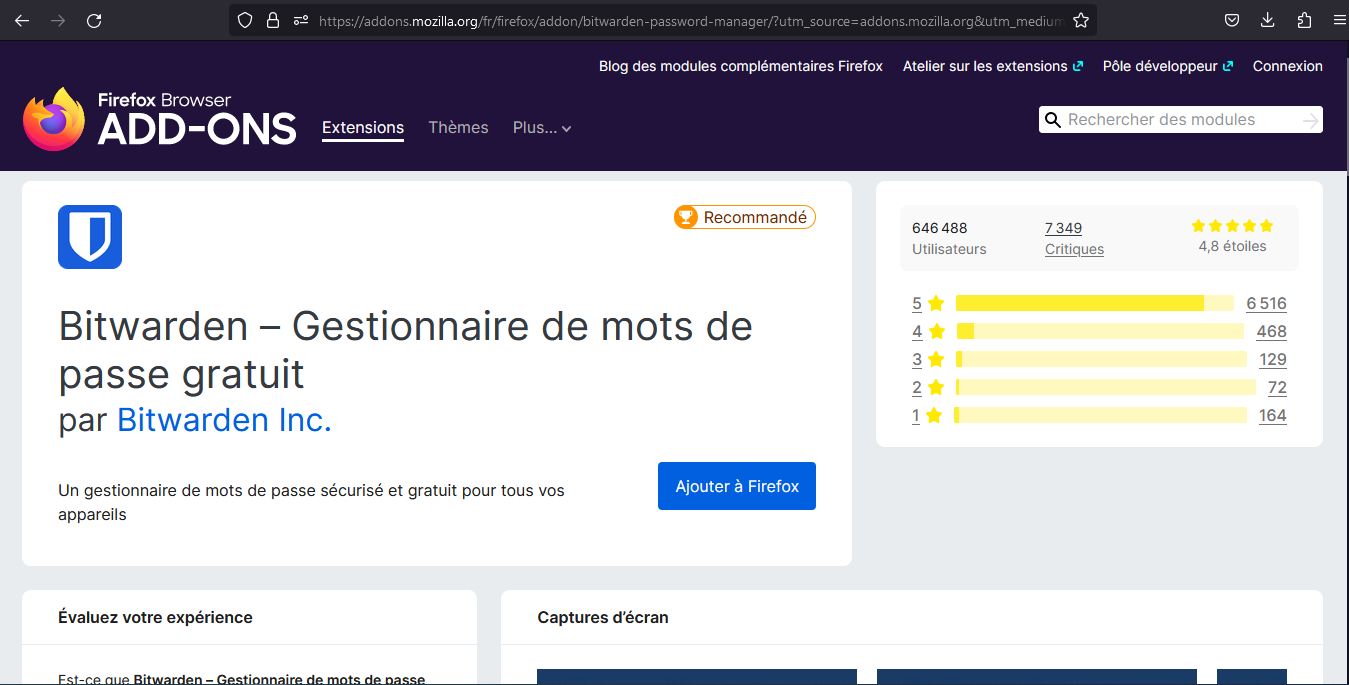Click the 1-star rating distribution bar

[1101, 415]
